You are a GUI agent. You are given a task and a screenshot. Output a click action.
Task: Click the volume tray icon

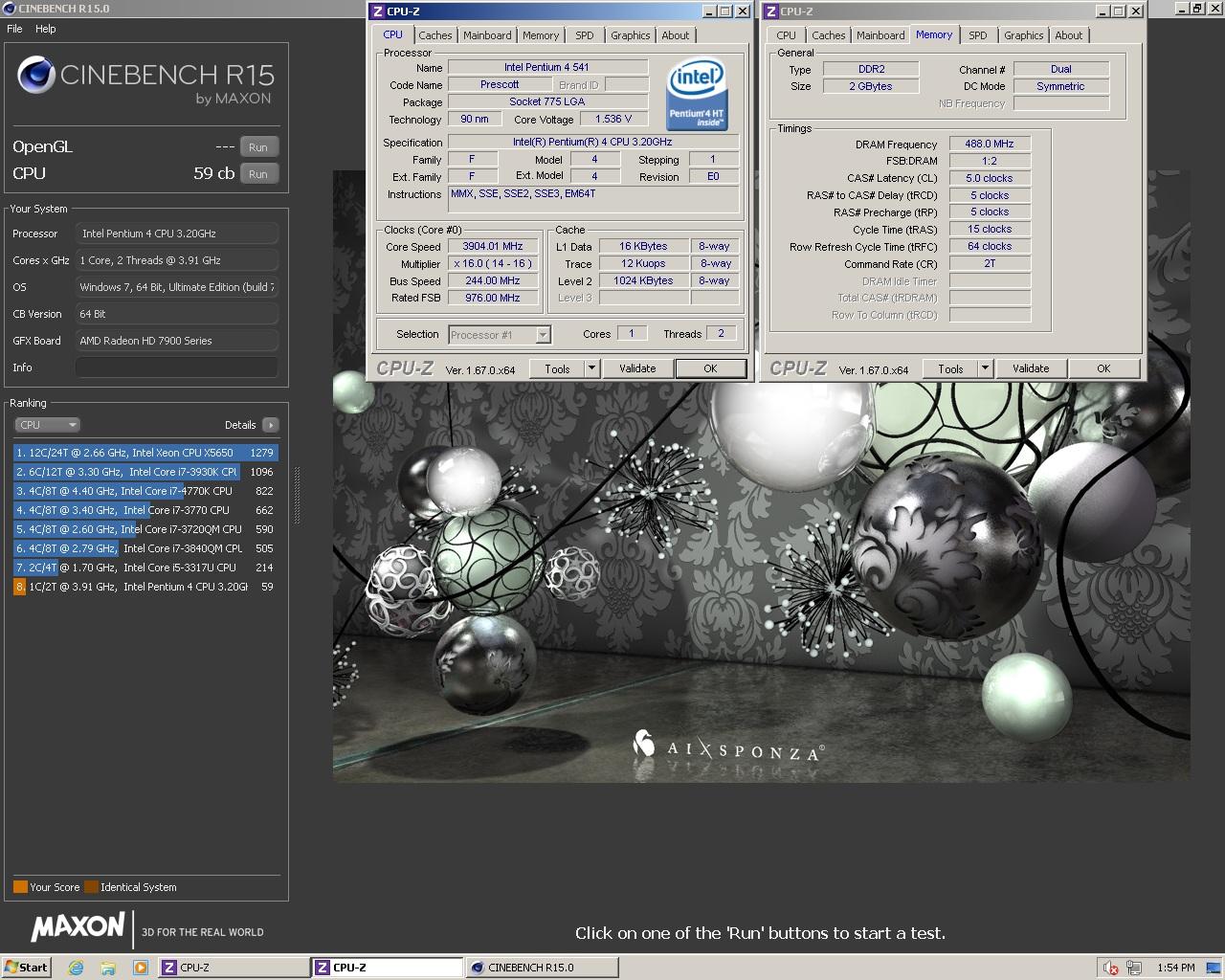pyautogui.click(x=1110, y=968)
